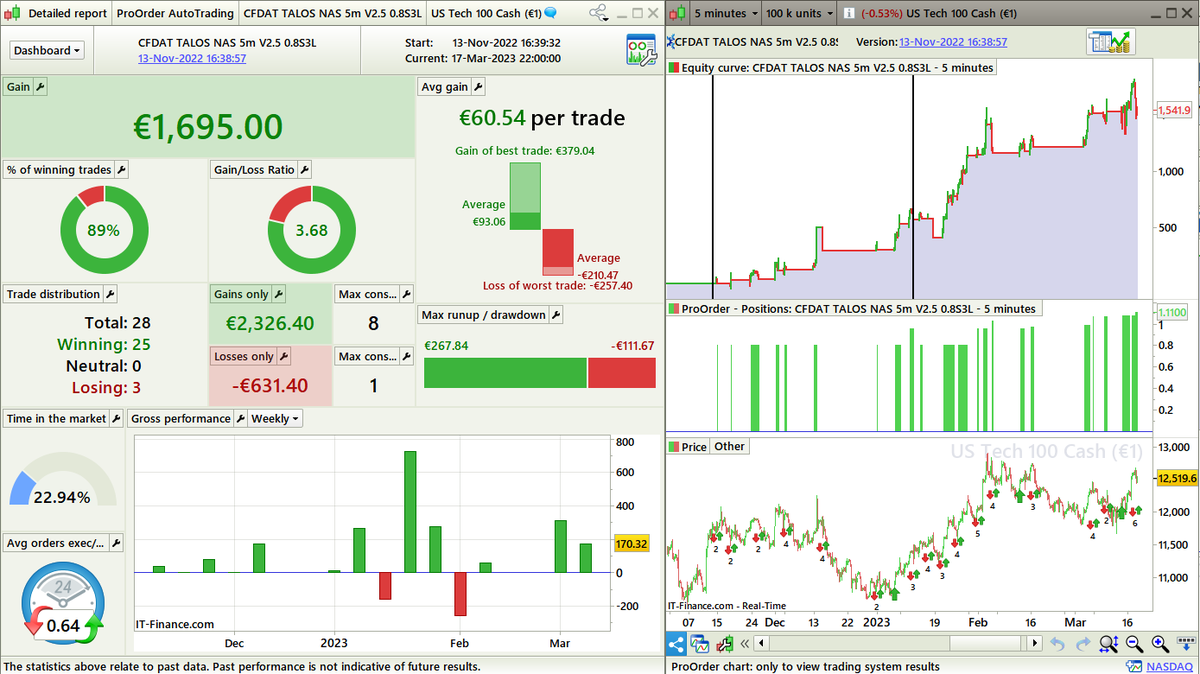
Task: Click the redo arrow in chart toolbar
Action: pos(1084,644)
